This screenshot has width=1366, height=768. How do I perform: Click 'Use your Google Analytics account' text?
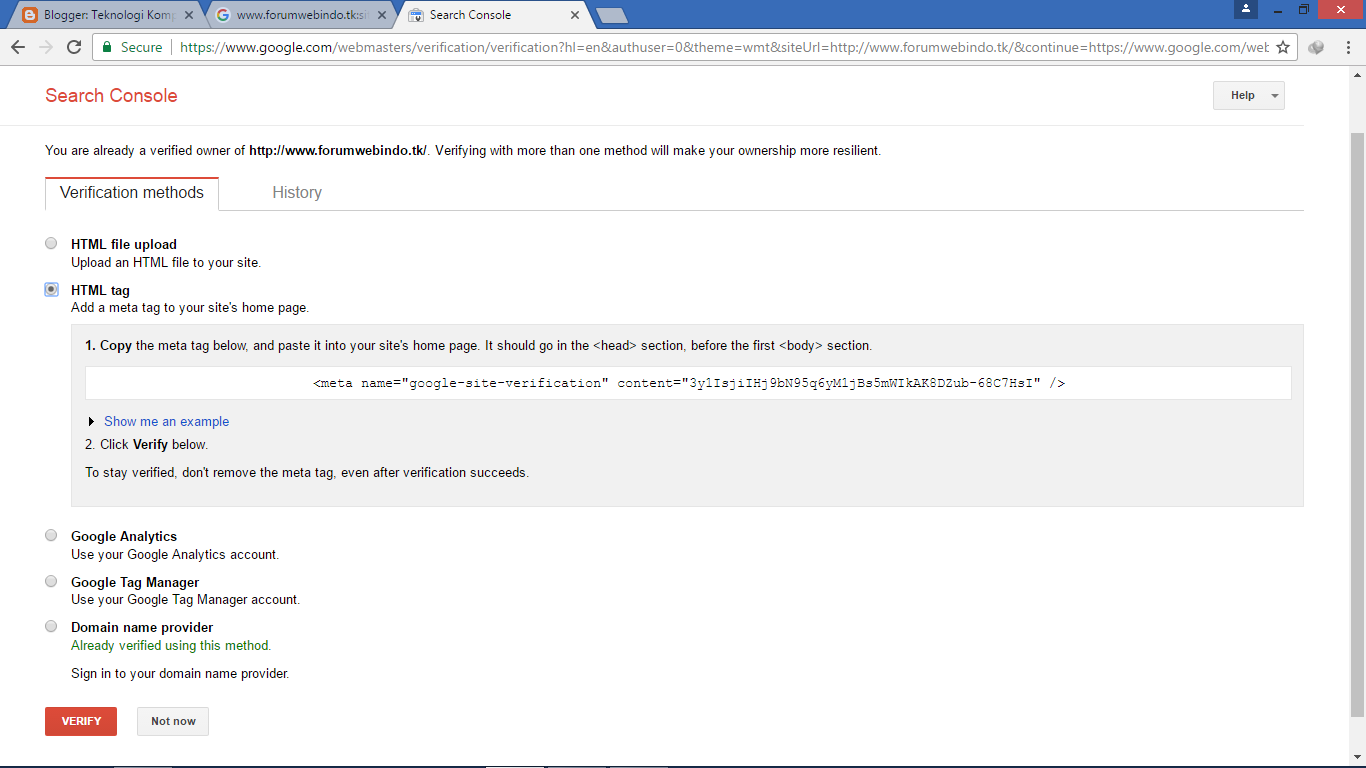pyautogui.click(x=175, y=554)
